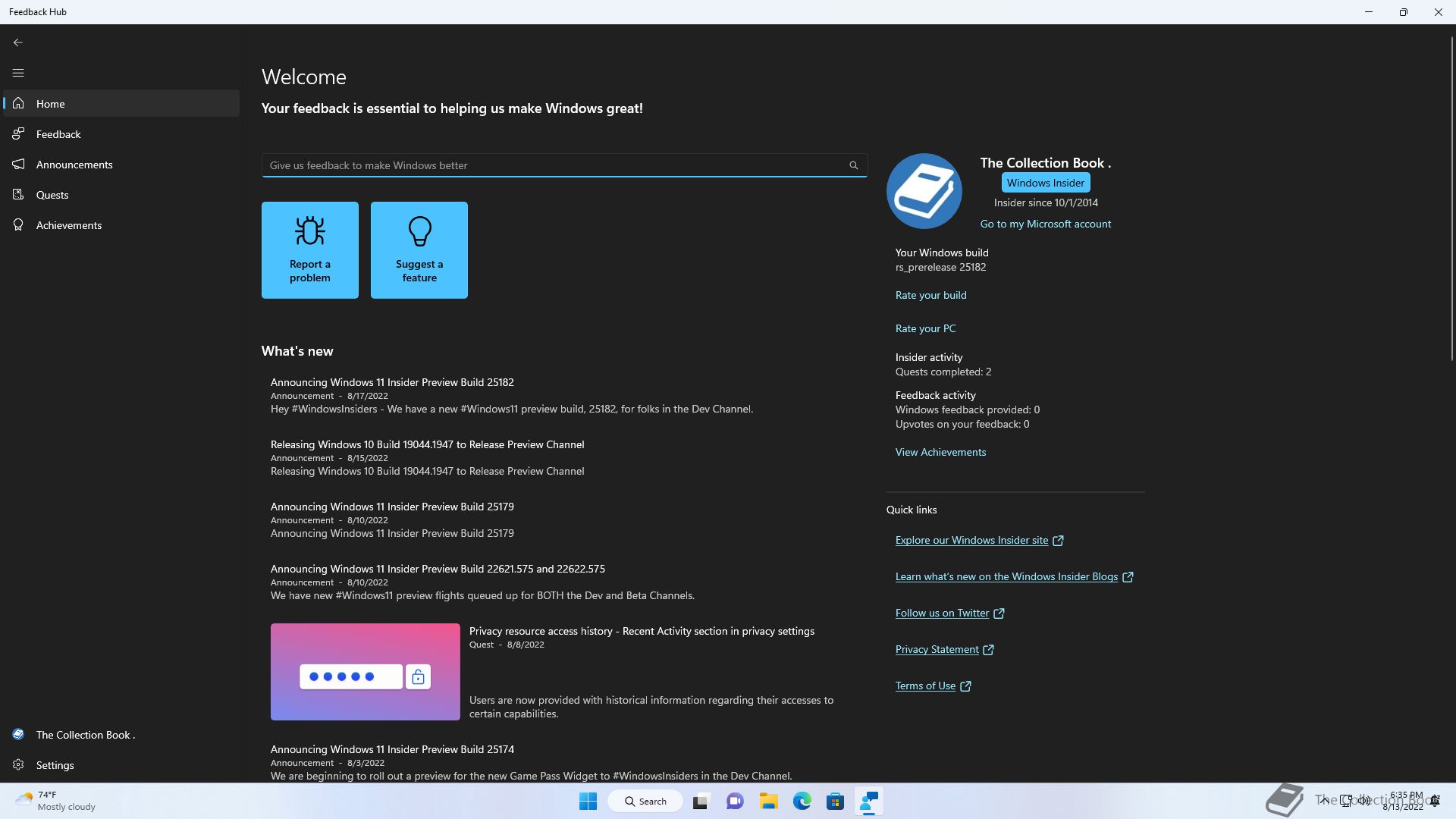This screenshot has height=819, width=1456.
Task: Click the Achievements badge icon
Action: pos(18,224)
